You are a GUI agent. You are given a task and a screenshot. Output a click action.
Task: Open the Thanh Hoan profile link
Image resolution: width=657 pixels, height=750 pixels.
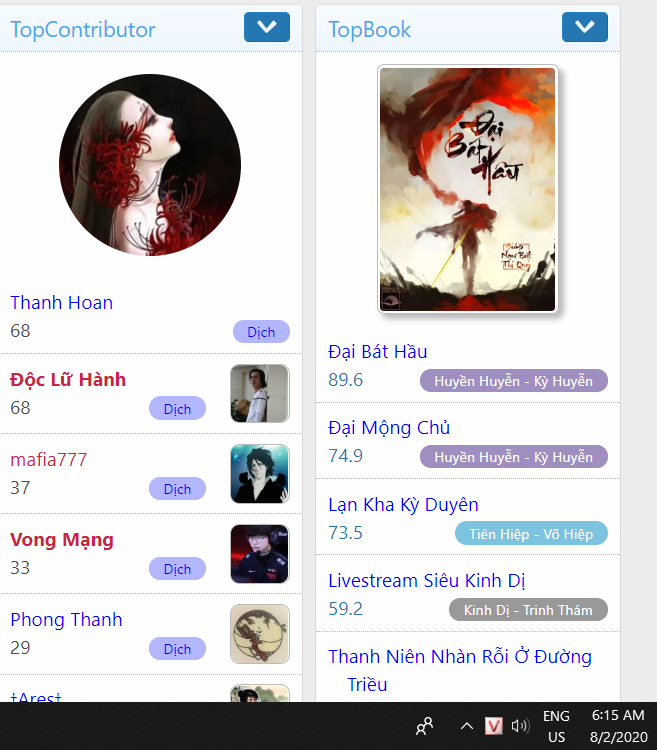coord(62,303)
